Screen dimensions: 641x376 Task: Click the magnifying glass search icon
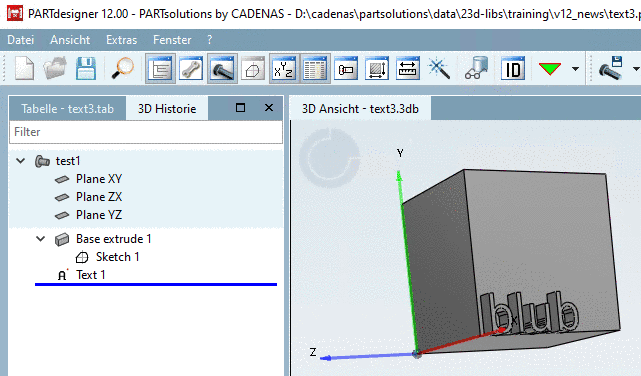coord(123,68)
